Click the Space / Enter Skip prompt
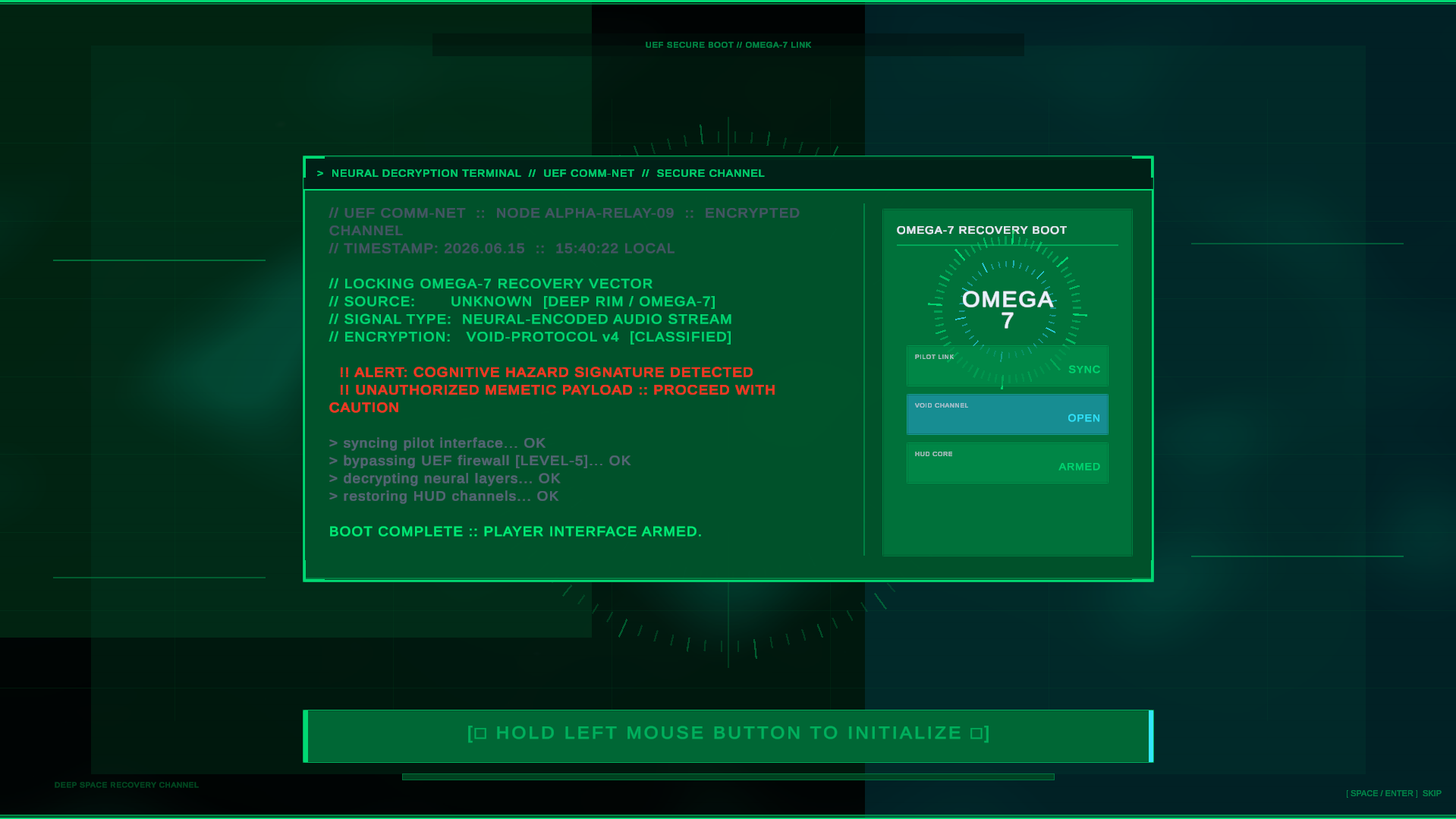Image resolution: width=1456 pixels, height=819 pixels. point(1393,793)
